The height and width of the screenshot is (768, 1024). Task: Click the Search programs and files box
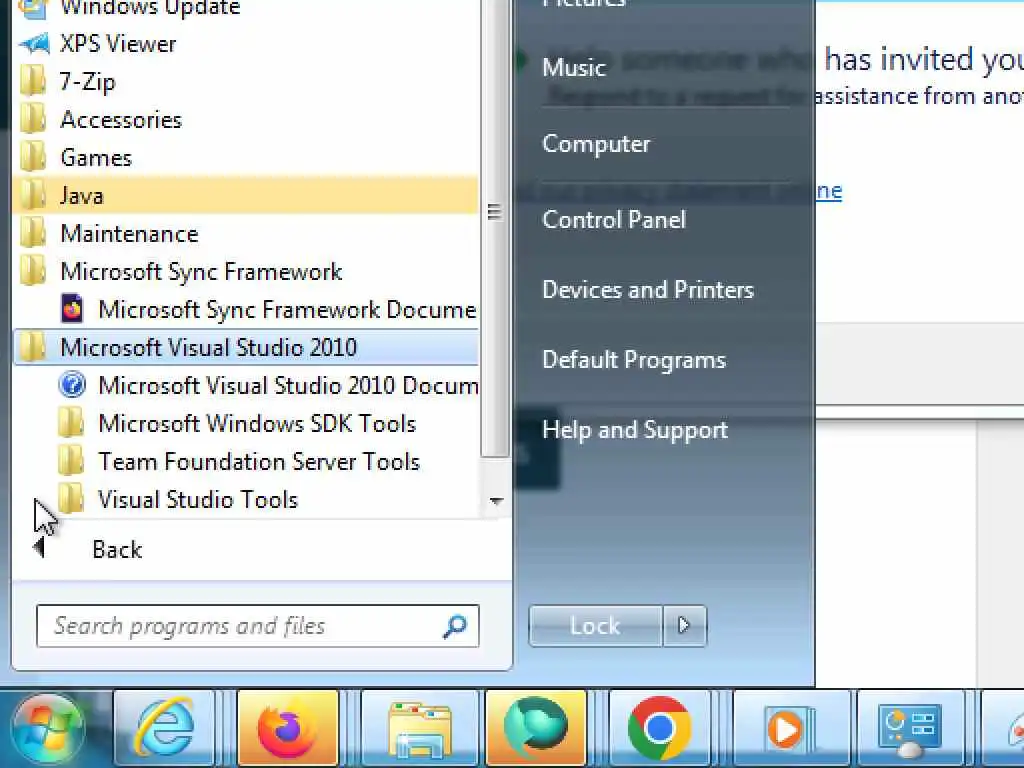257,626
